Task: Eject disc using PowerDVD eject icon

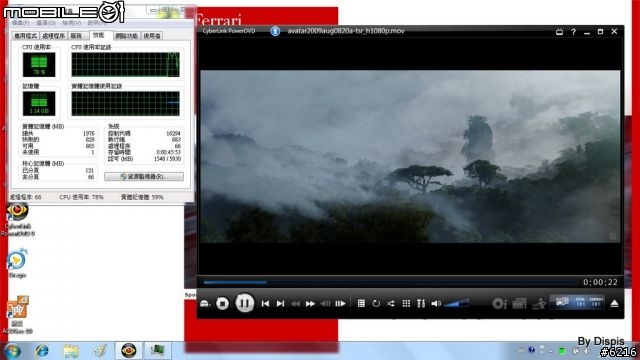Action: [614, 303]
